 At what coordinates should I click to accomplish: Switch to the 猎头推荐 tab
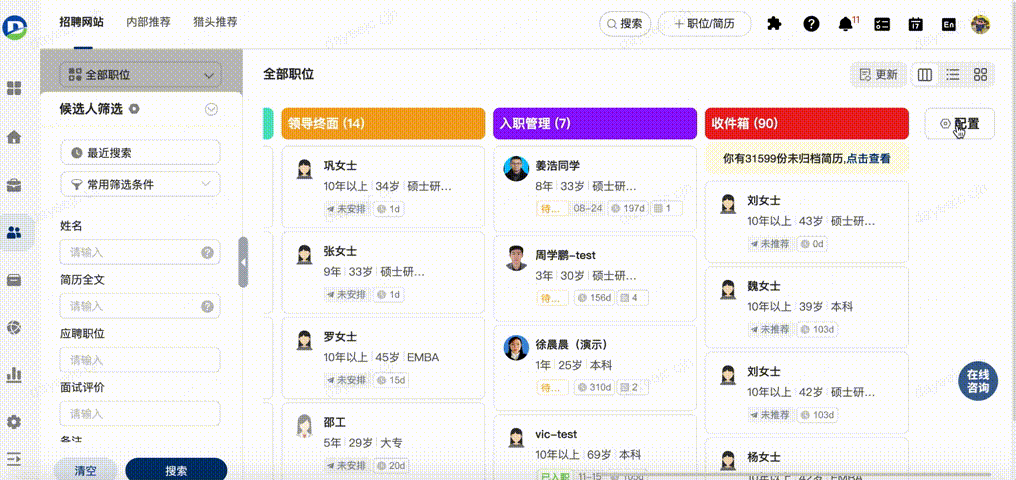click(214, 21)
